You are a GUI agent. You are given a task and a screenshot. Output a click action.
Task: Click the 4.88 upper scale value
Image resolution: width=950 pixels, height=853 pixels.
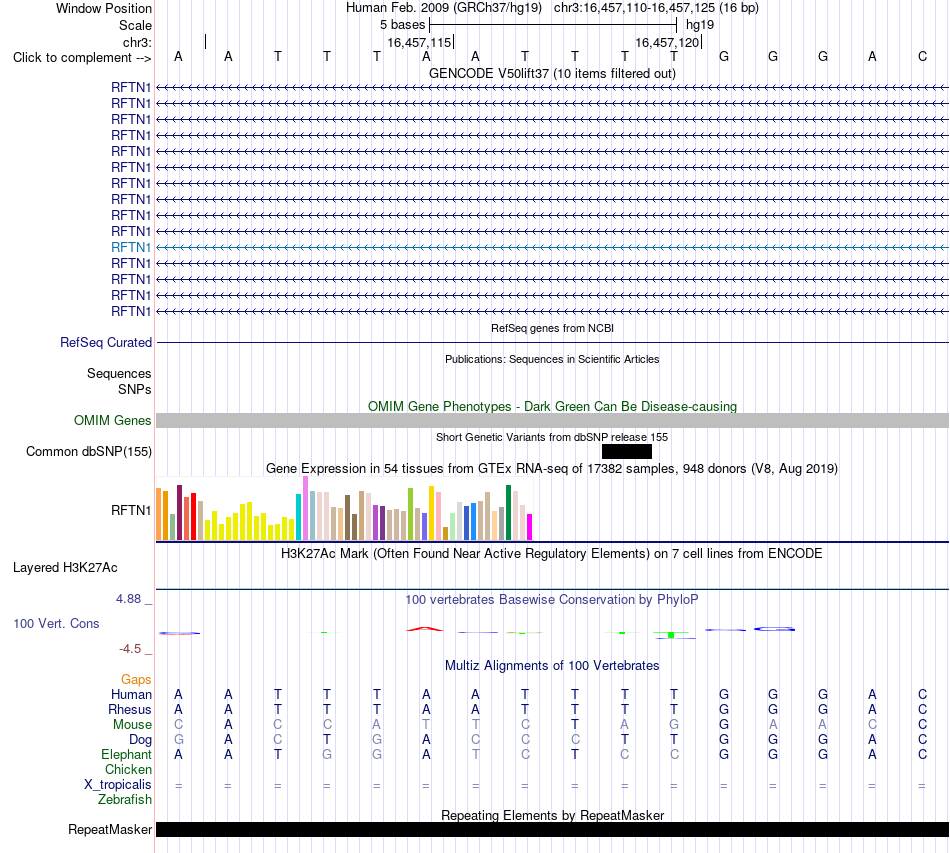pyautogui.click(x=128, y=599)
